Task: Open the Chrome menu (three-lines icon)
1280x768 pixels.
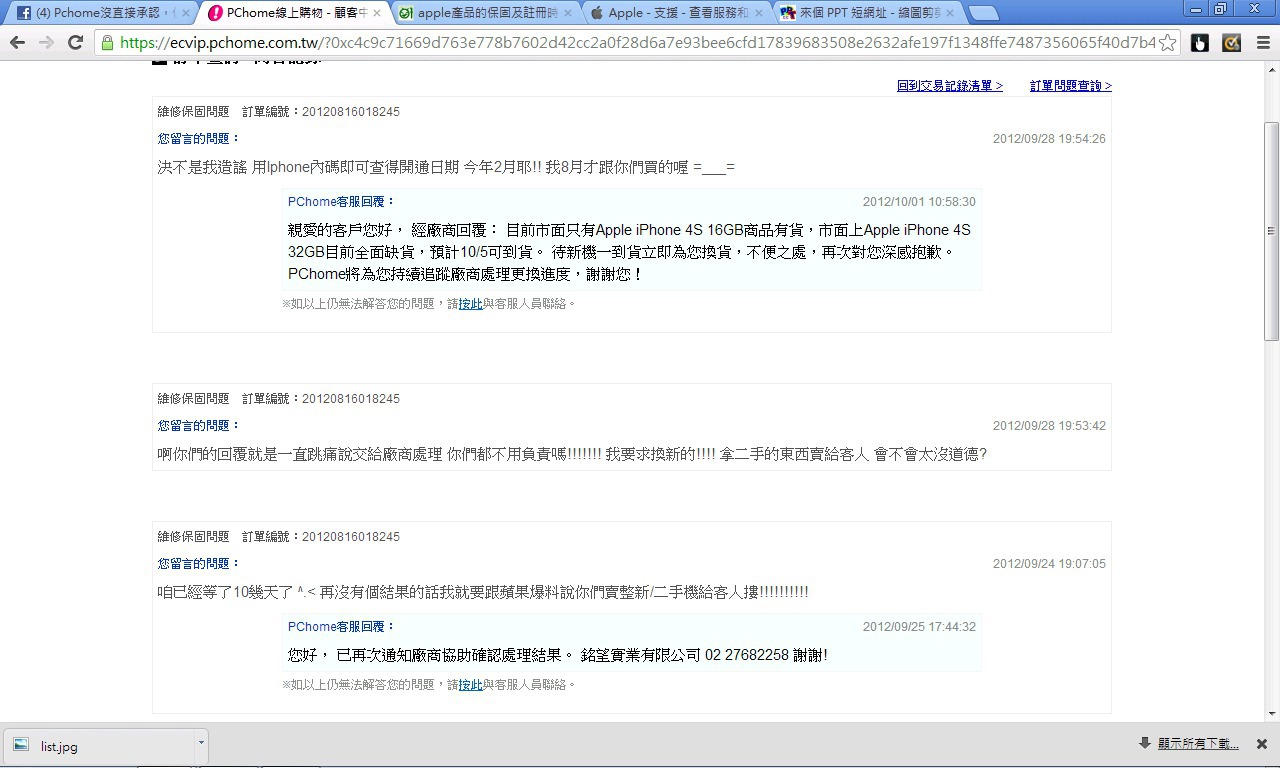Action: point(1262,43)
